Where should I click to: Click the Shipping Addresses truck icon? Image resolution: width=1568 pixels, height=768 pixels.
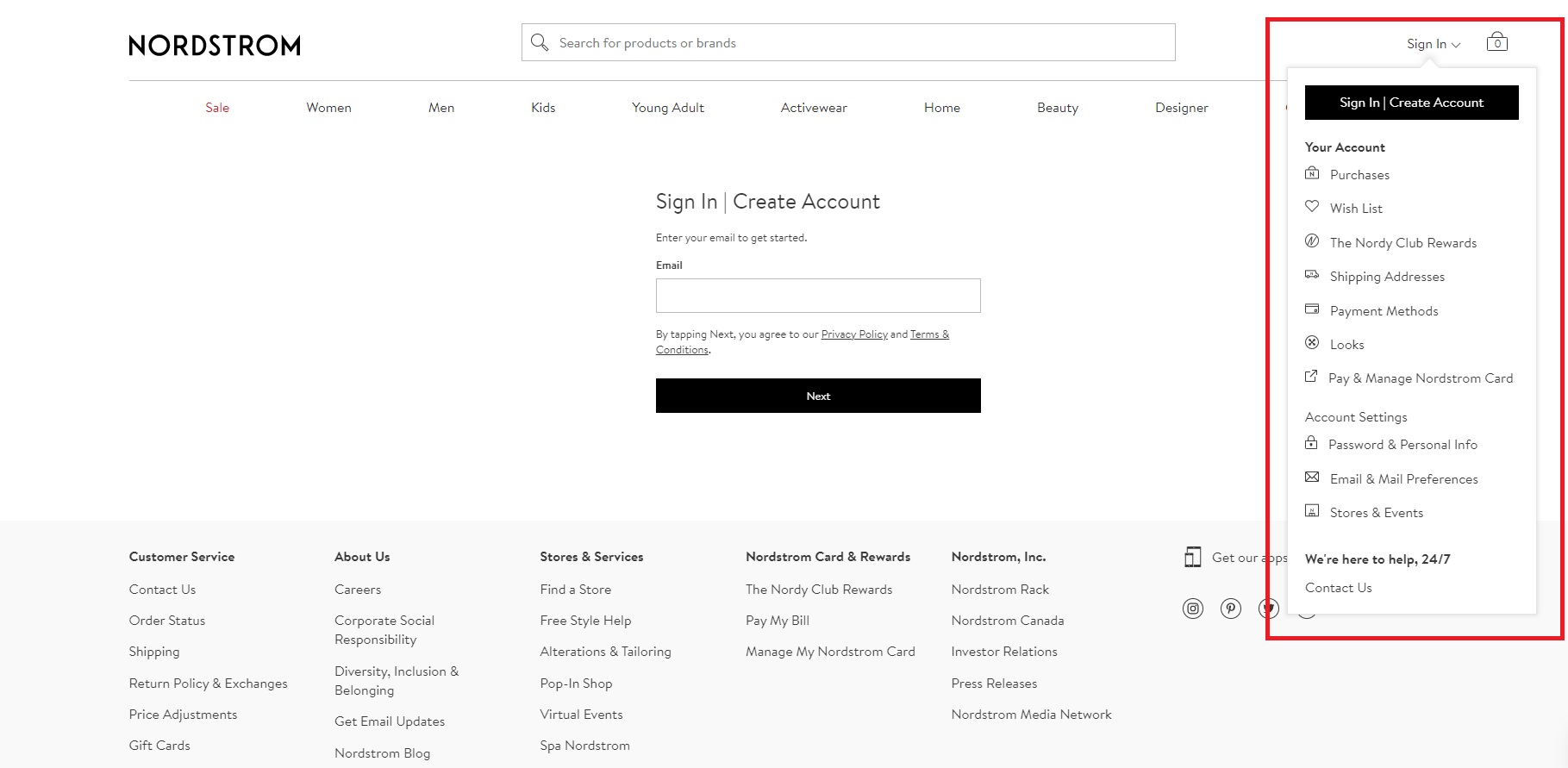pyautogui.click(x=1312, y=275)
